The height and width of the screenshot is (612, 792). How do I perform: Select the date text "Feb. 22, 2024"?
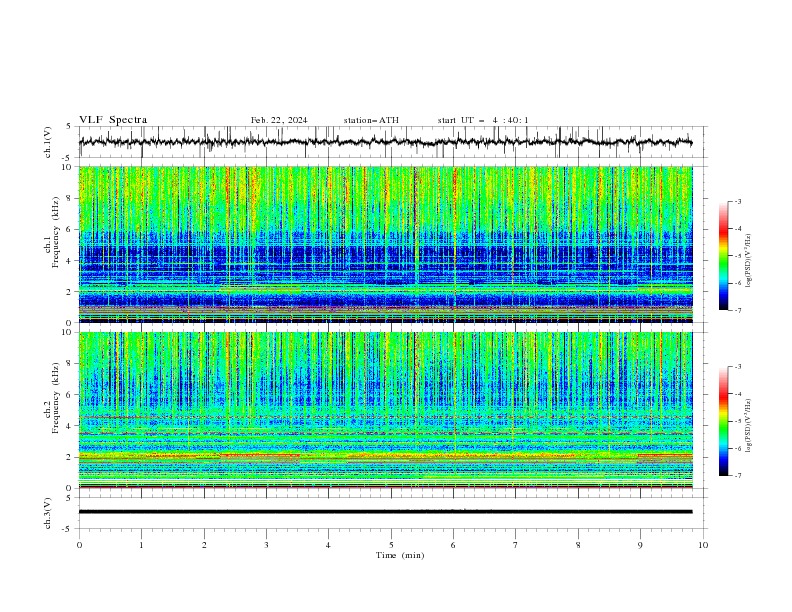click(x=279, y=120)
